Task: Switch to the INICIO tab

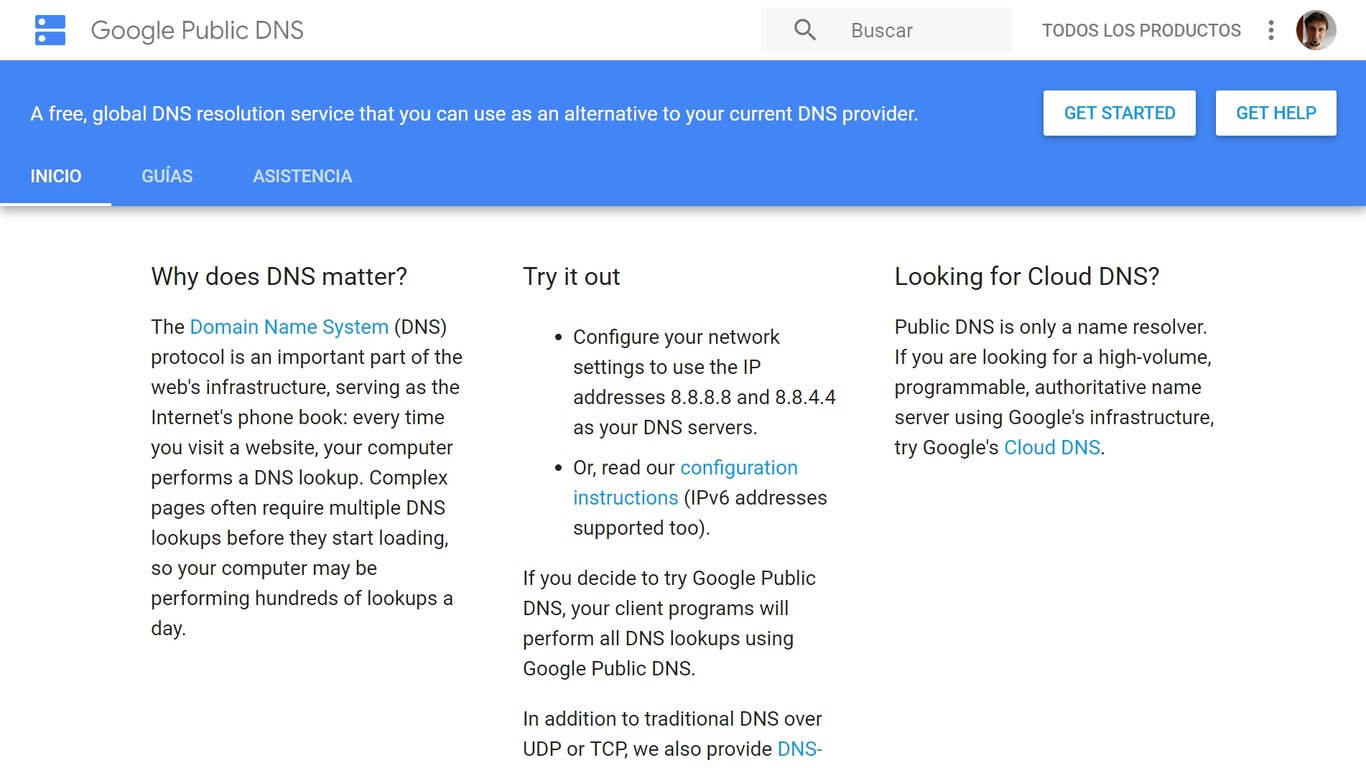Action: coord(56,176)
